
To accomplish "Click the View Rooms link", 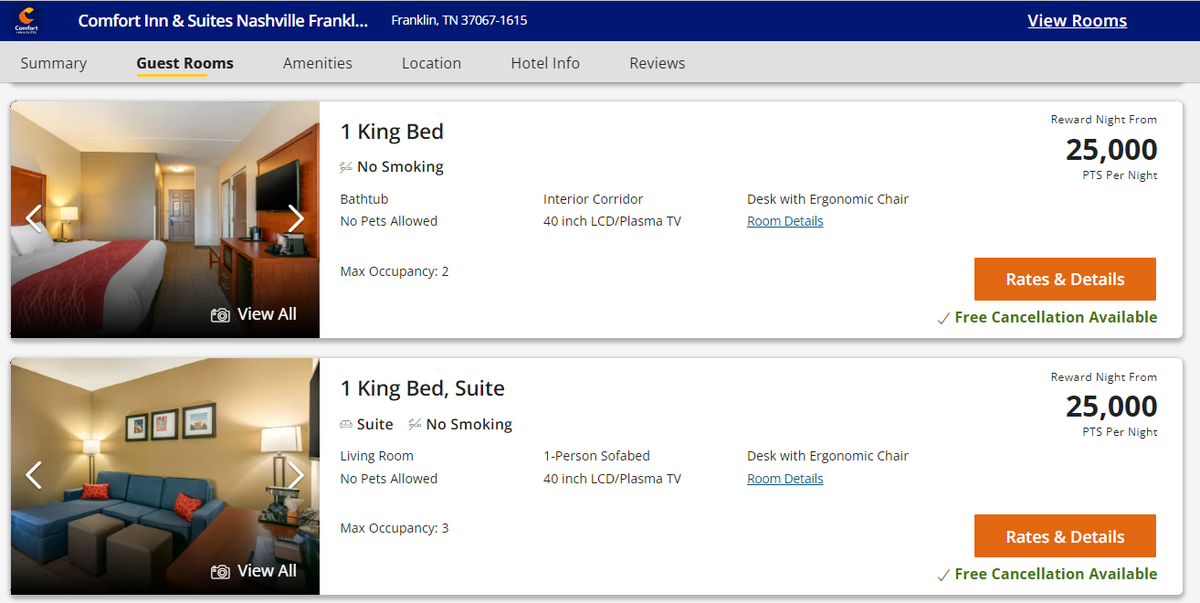I will click(x=1077, y=20).
